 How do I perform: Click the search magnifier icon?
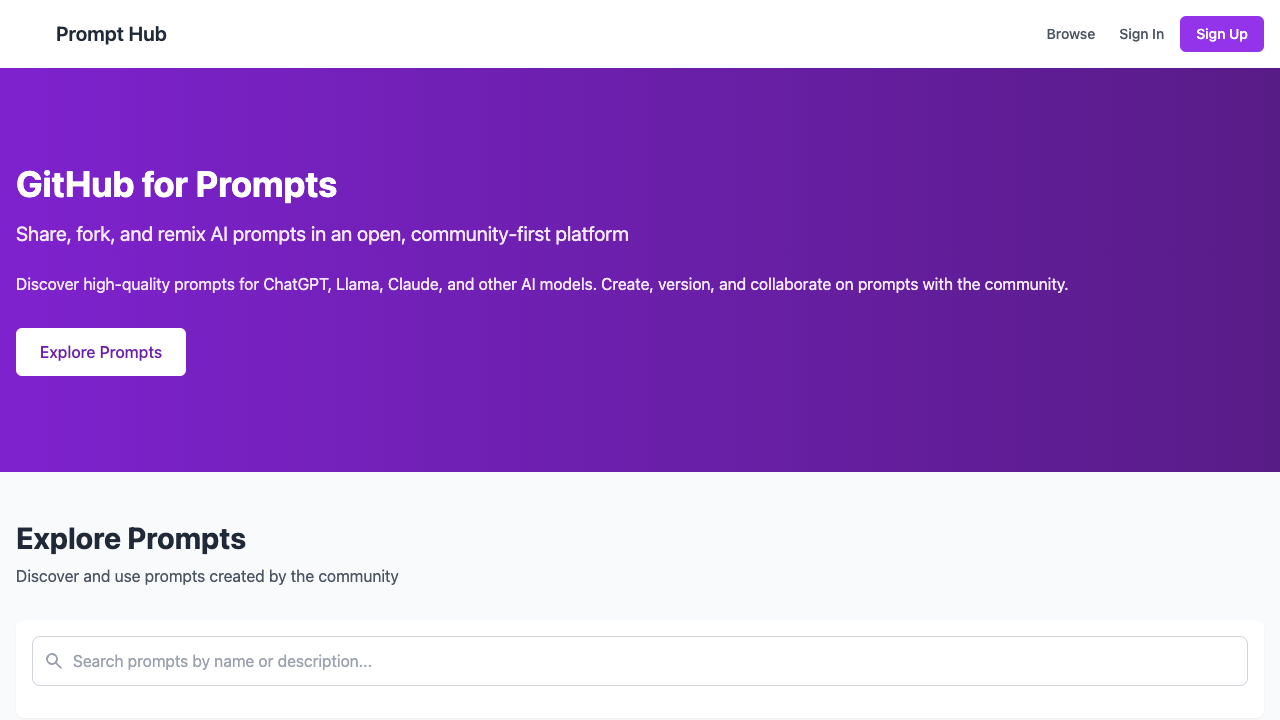click(54, 661)
